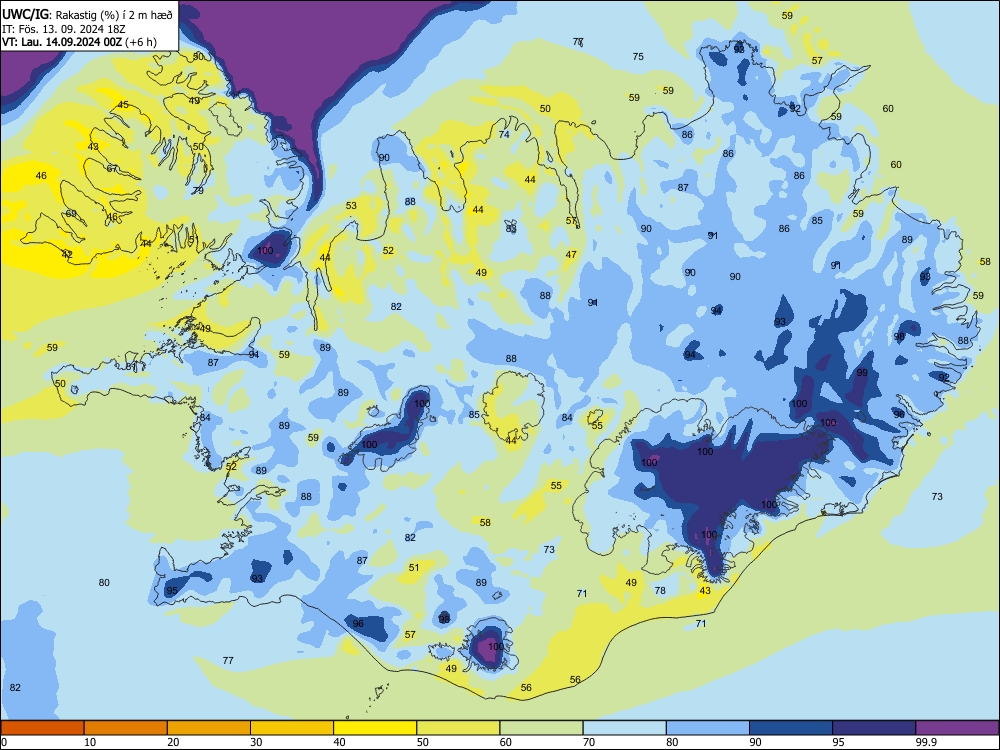Pick the pale yellow 50–60 legend swatch
This screenshot has height=750, width=1000.
click(458, 728)
